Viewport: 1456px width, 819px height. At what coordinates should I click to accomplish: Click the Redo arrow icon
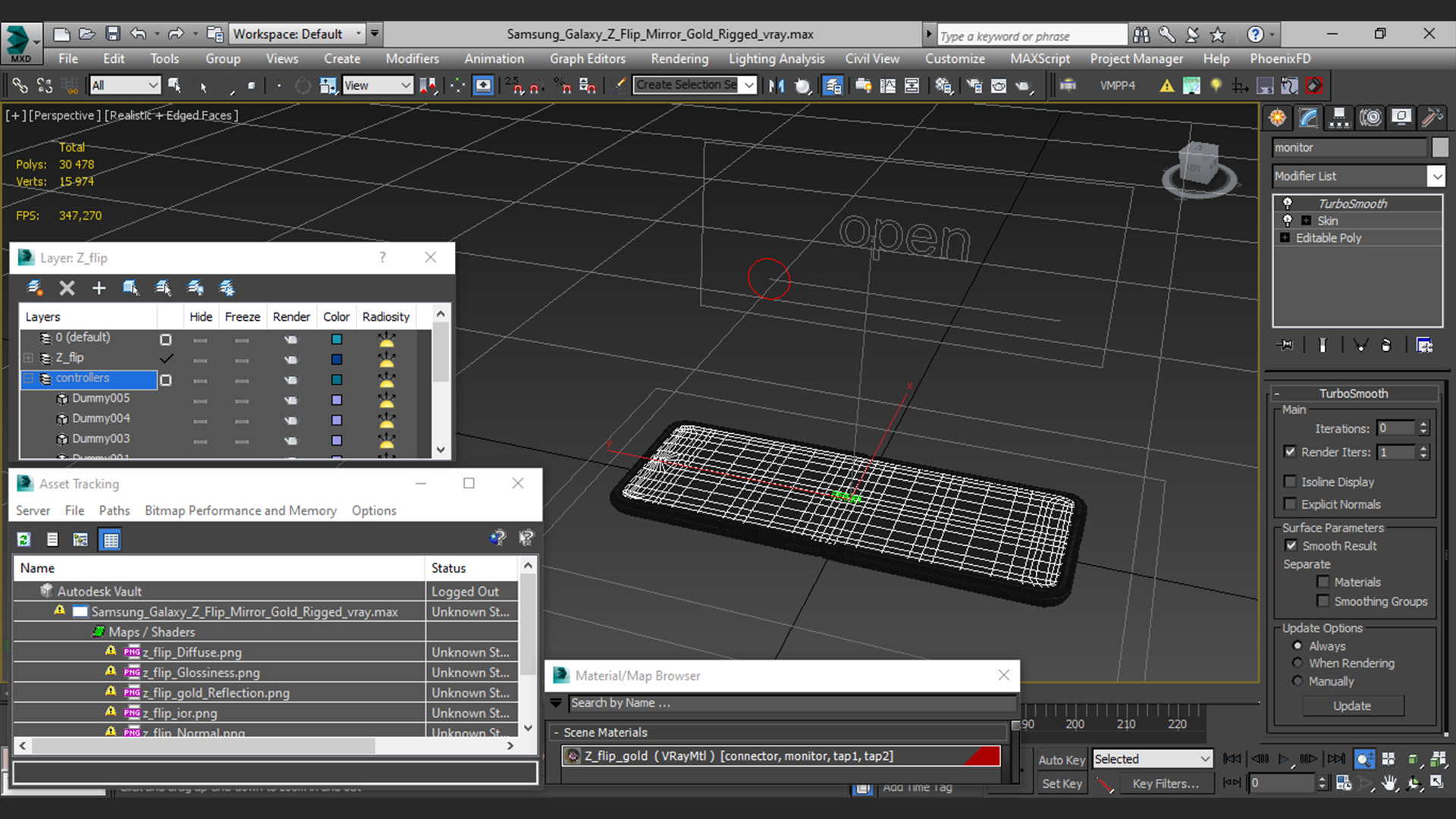point(176,34)
